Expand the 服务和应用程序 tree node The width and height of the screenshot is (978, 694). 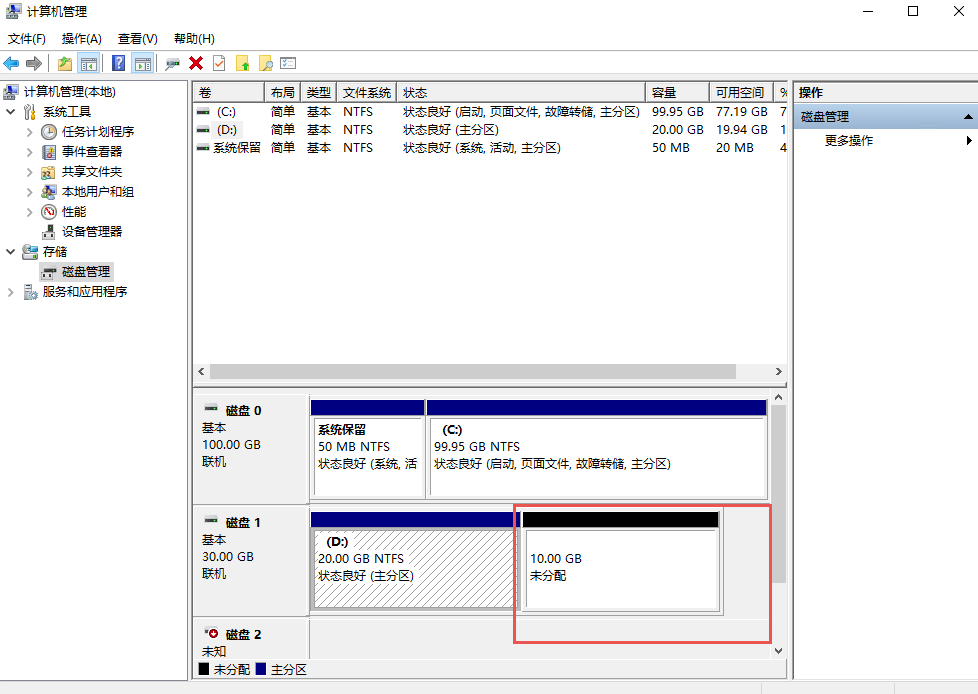click(10, 292)
